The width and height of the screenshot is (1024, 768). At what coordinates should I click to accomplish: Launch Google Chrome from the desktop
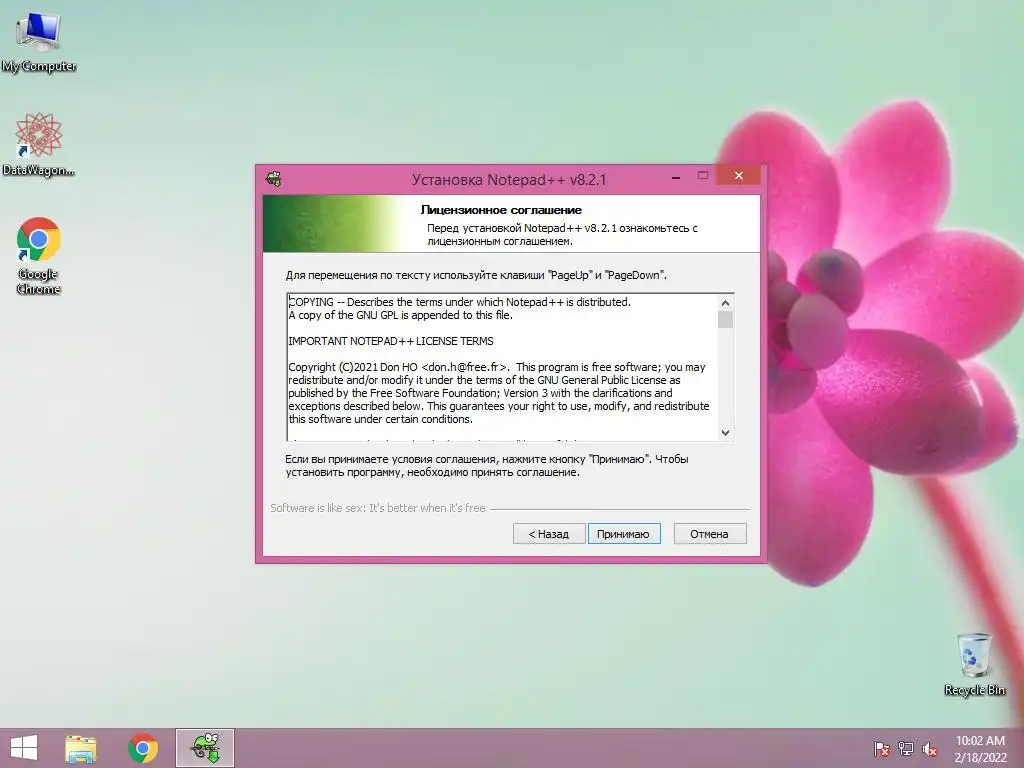click(x=39, y=255)
